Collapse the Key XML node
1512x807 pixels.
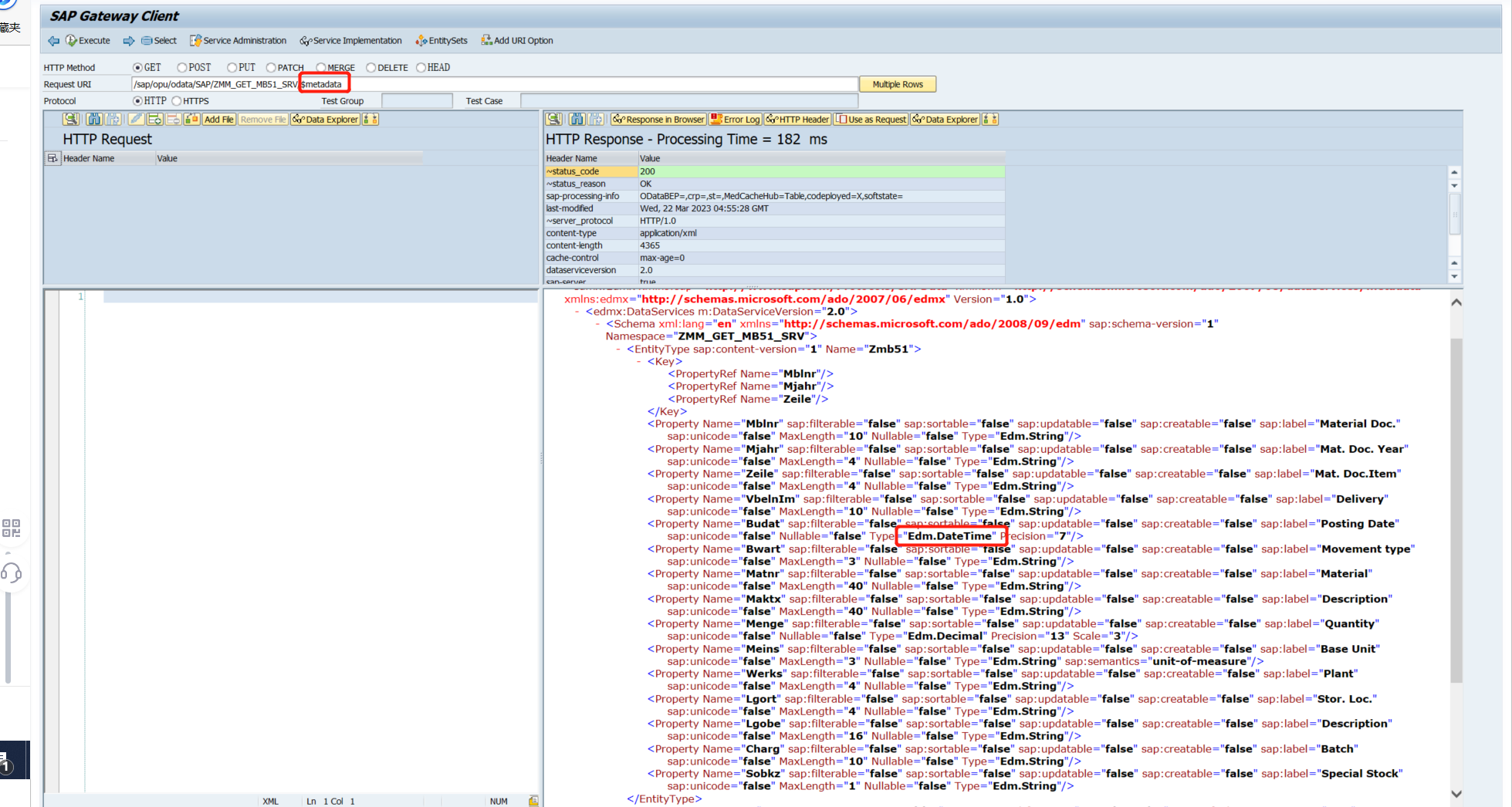click(x=640, y=362)
